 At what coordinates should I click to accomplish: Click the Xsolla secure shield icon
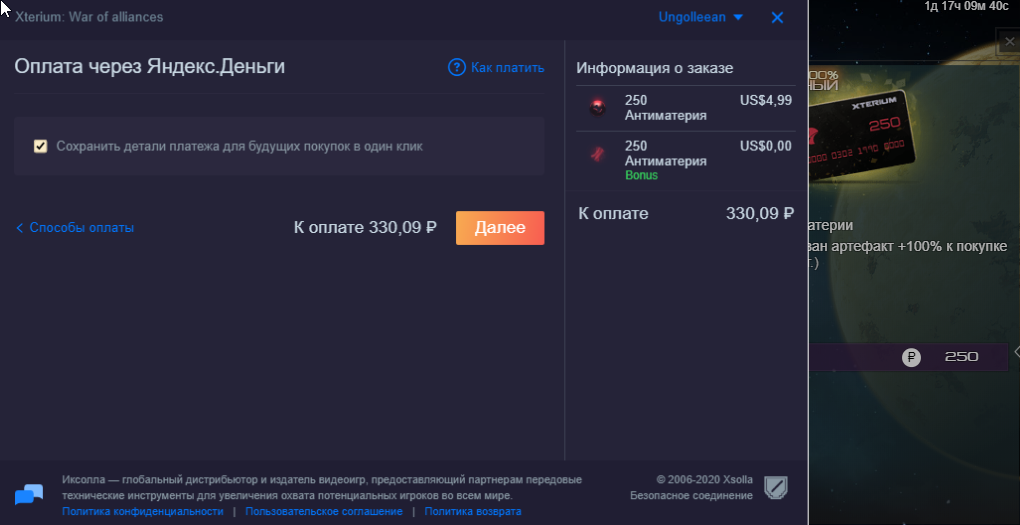pos(775,487)
